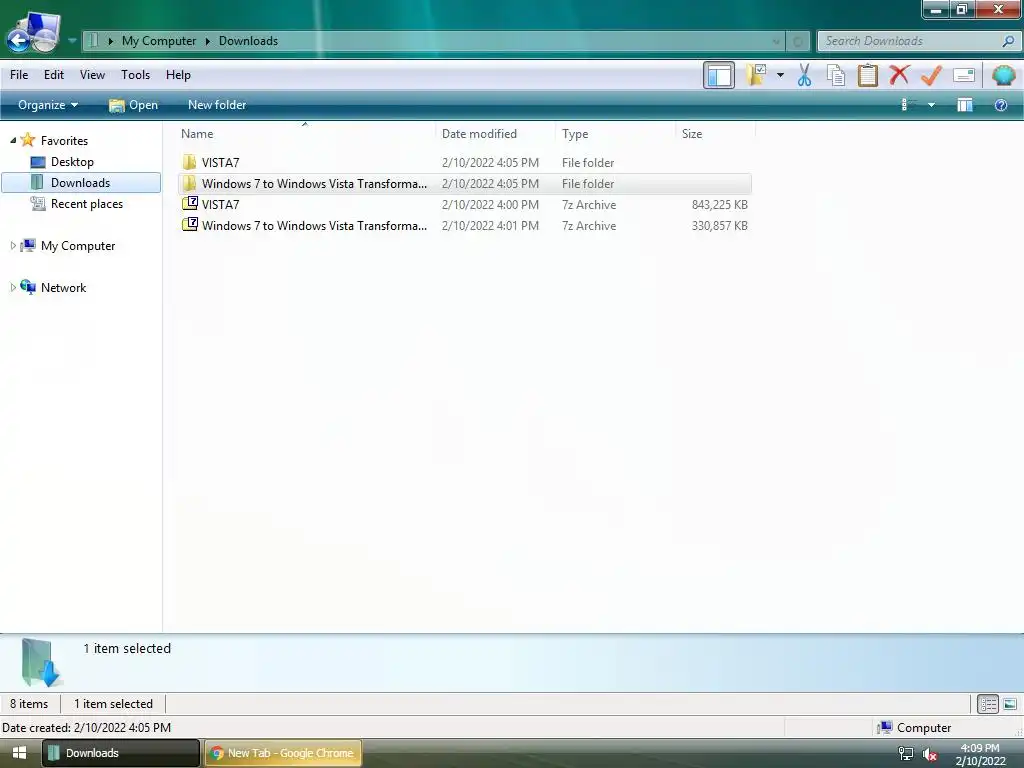Switch to Details view in status bar

pos(987,704)
